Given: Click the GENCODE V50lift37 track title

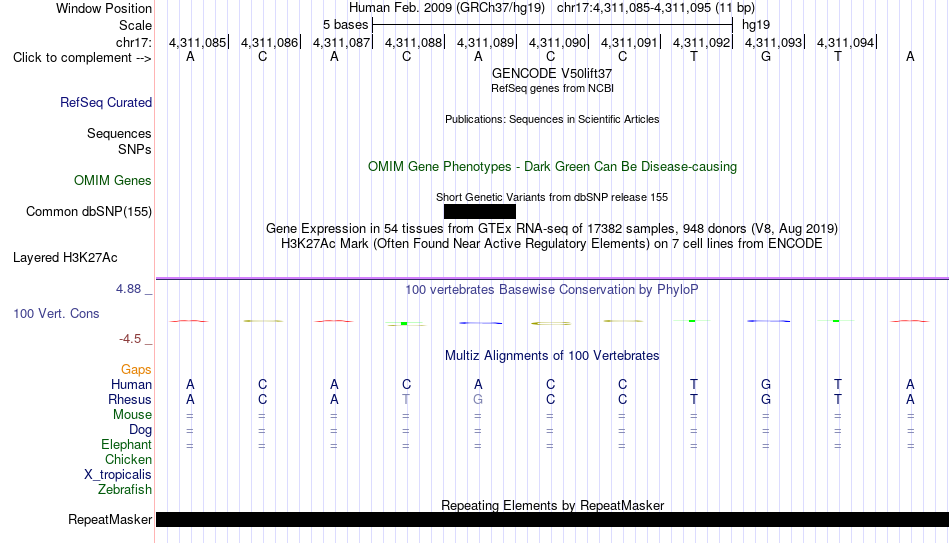Looking at the screenshot, I should coord(552,73).
